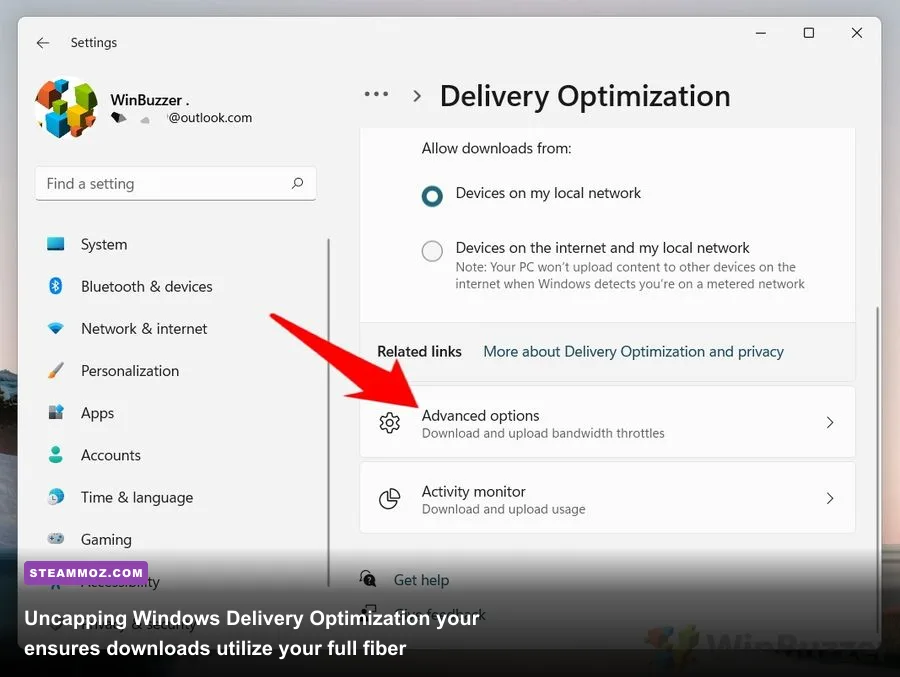Viewport: 900px width, 677px height.
Task: Go back with the Settings back arrow
Action: point(43,43)
